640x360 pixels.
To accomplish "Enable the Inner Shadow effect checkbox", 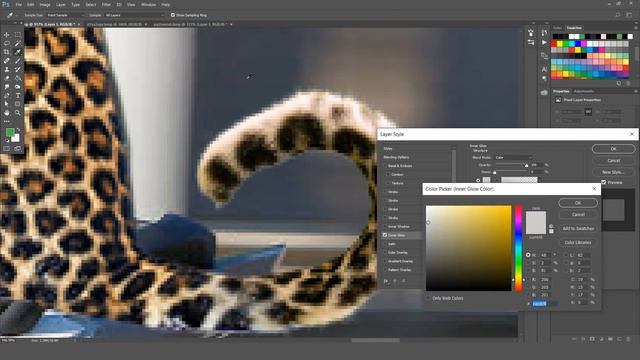I will tap(385, 227).
